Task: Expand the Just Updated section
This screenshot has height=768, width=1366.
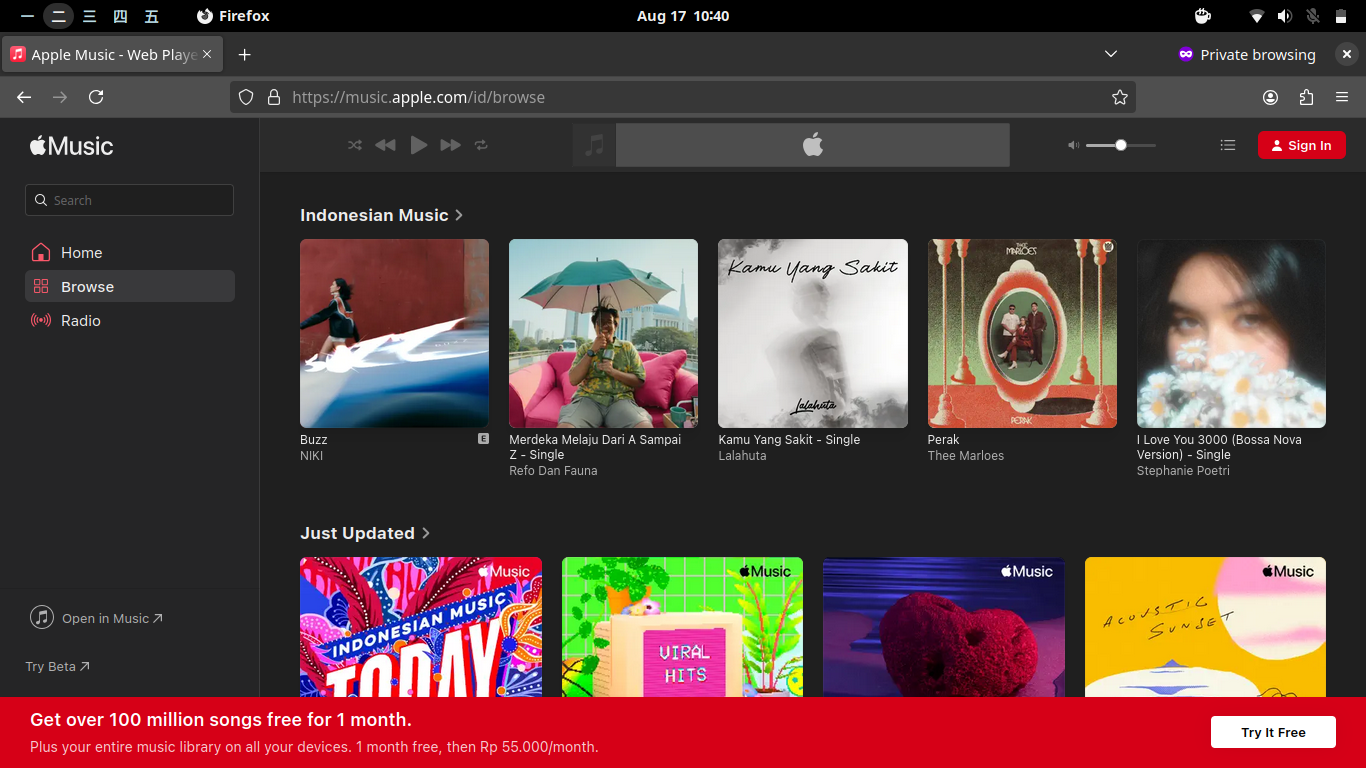Action: tap(364, 533)
